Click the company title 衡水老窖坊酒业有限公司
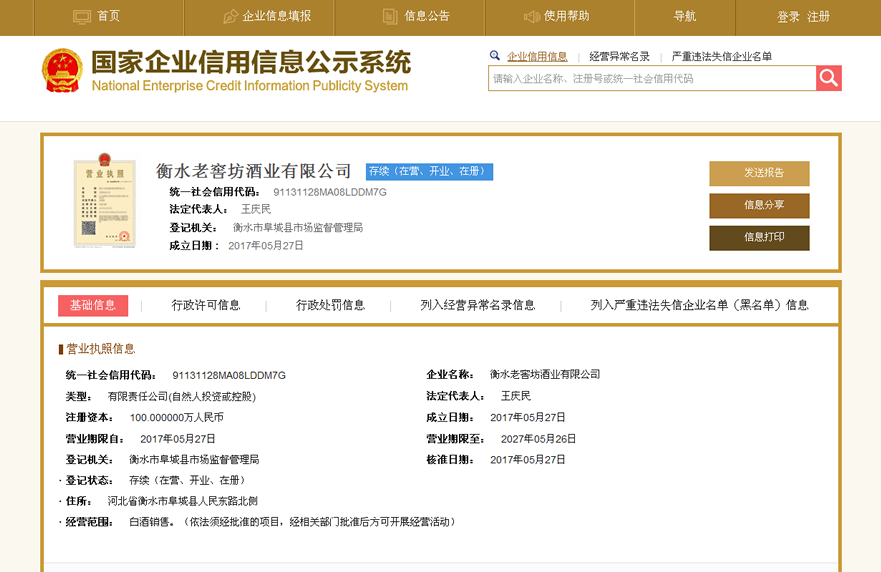This screenshot has height=572, width=881. [253, 171]
